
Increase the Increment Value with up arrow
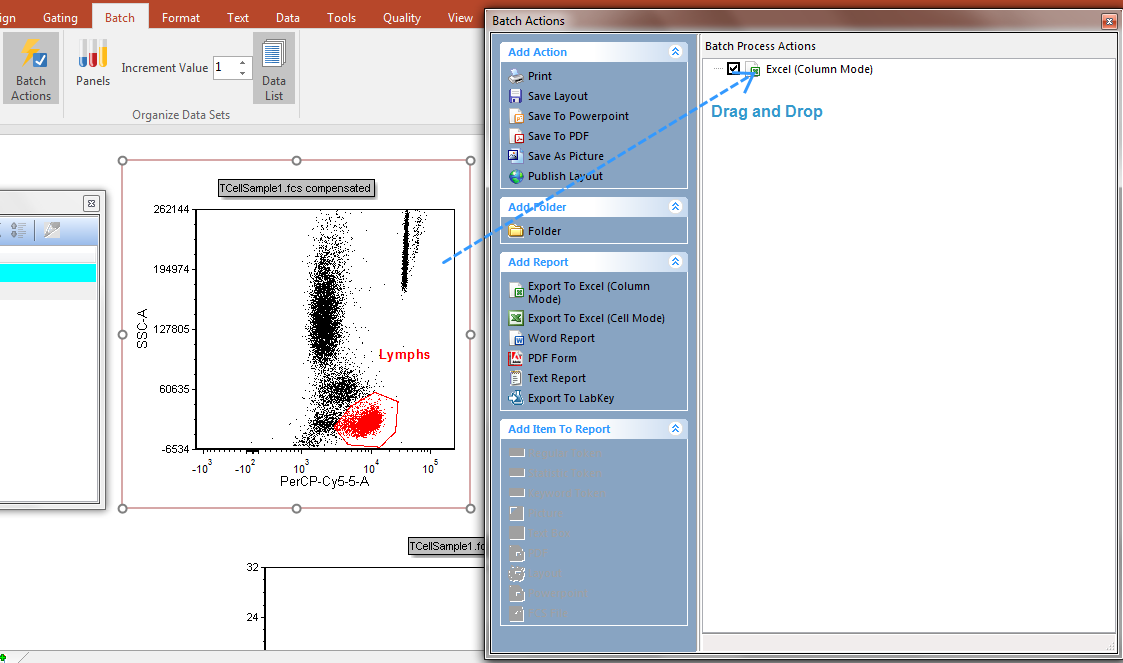pyautogui.click(x=242, y=63)
